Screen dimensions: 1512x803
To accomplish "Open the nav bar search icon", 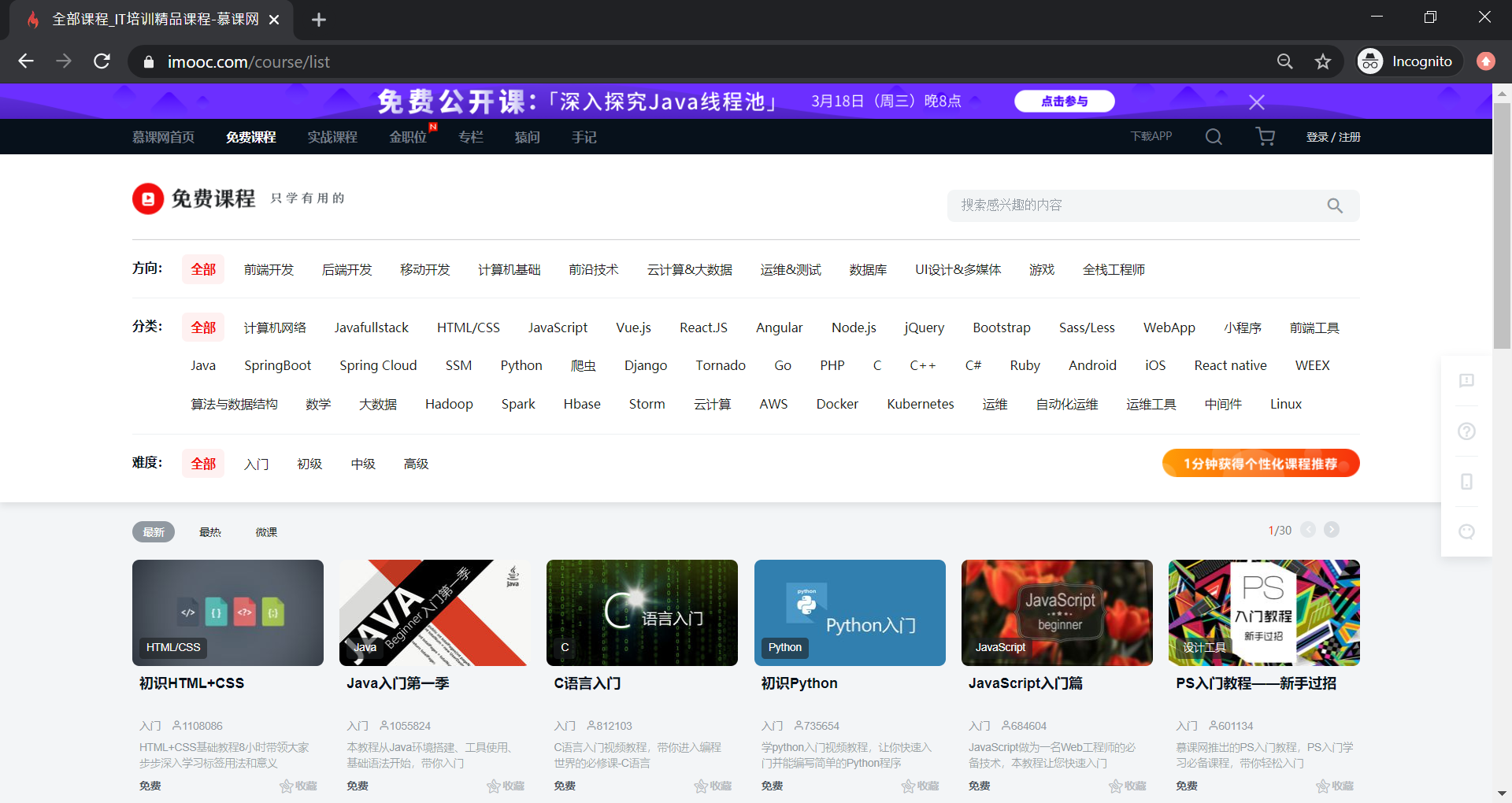I will (x=1214, y=137).
